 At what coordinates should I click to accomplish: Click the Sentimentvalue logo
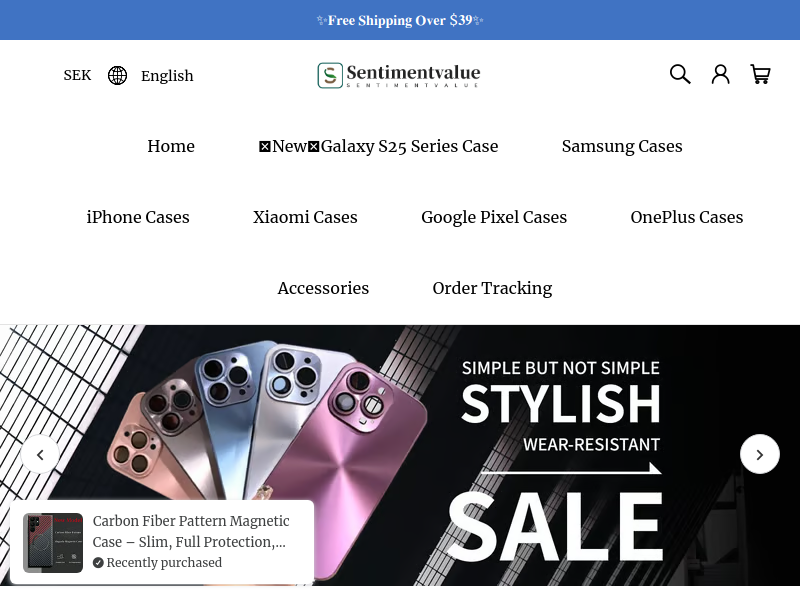tap(399, 76)
